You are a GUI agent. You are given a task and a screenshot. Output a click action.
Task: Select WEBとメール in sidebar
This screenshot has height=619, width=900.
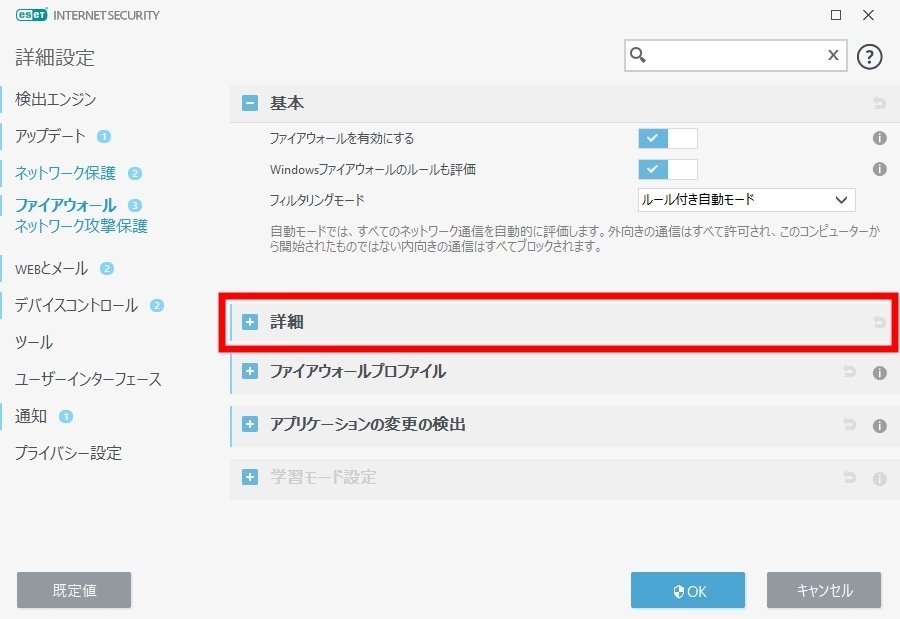click(52, 268)
